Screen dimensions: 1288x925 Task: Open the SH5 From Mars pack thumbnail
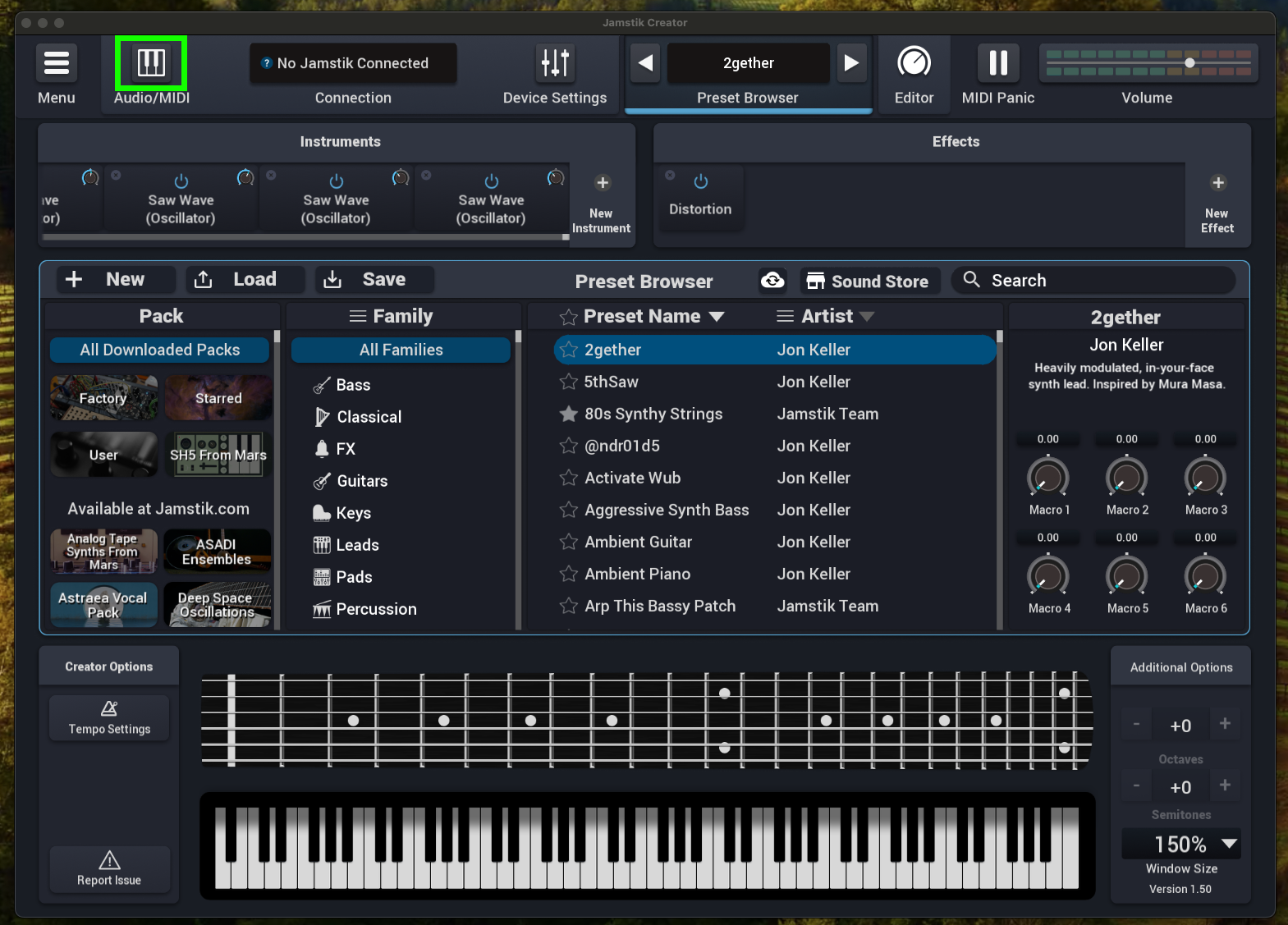pyautogui.click(x=218, y=455)
